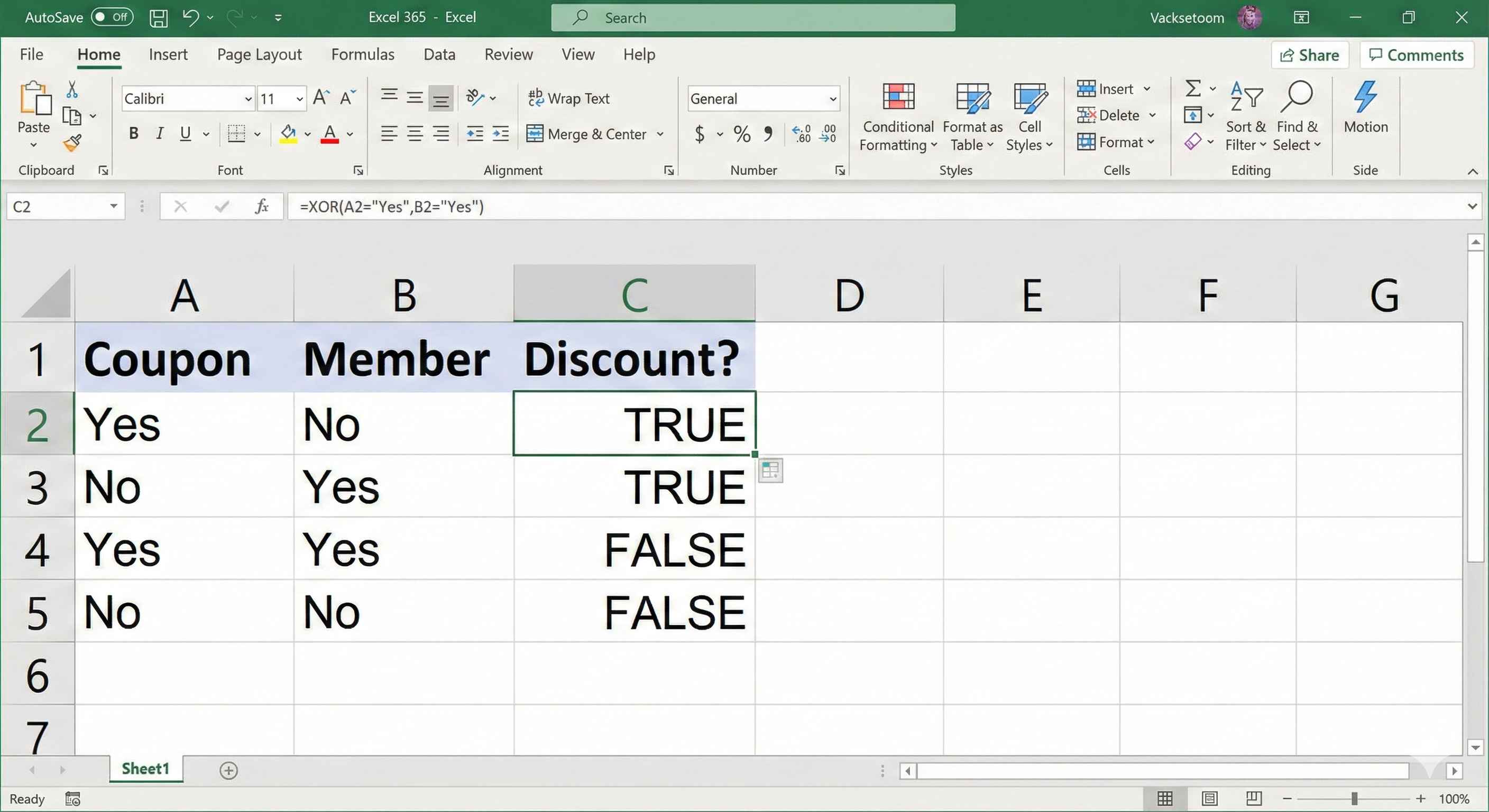This screenshot has width=1489, height=812.
Task: Click the Comments button
Action: pos(1416,56)
